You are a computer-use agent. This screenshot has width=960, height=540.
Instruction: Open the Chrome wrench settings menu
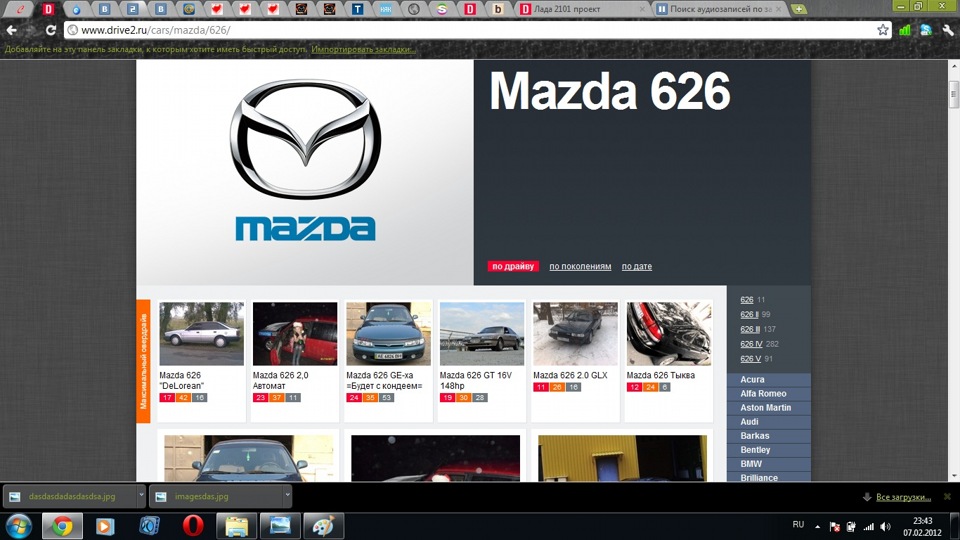click(948, 29)
